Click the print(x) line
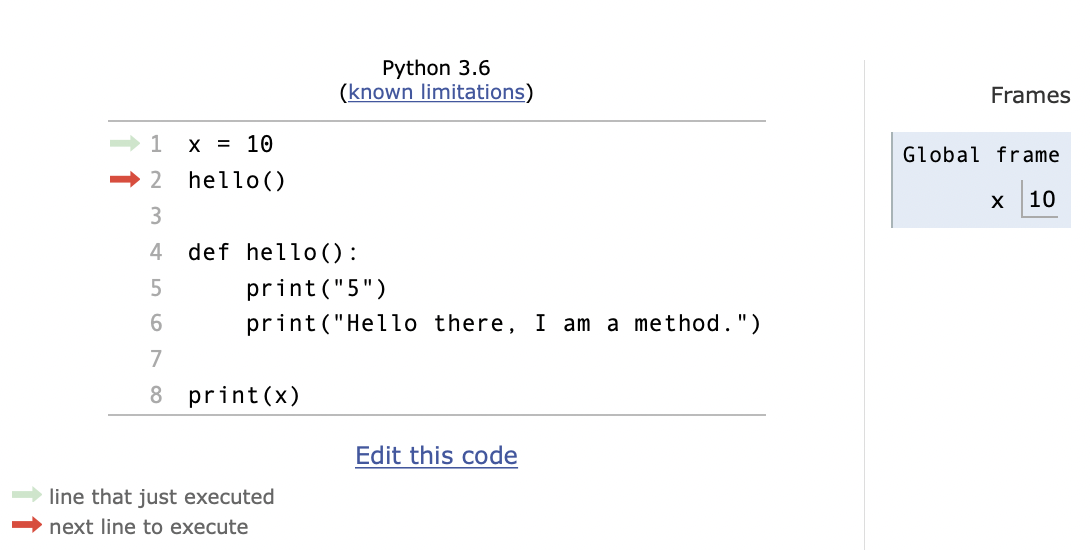 tap(244, 396)
